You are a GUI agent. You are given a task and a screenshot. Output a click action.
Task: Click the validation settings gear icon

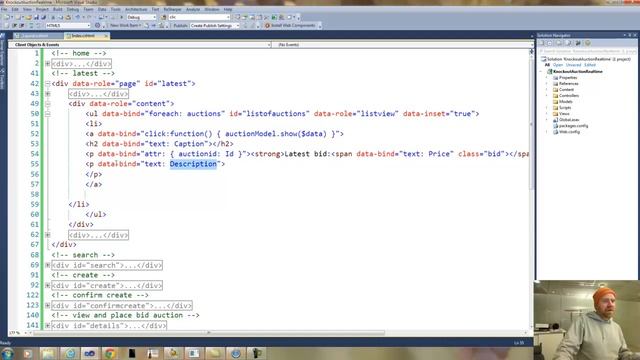[97, 25]
